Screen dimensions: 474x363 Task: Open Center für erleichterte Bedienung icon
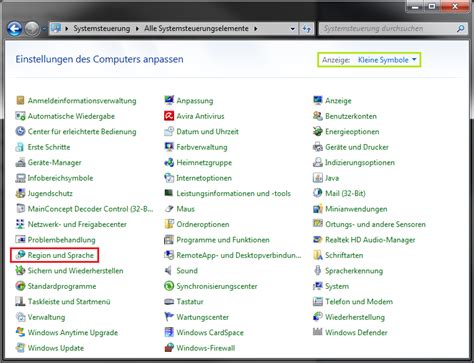pos(20,131)
